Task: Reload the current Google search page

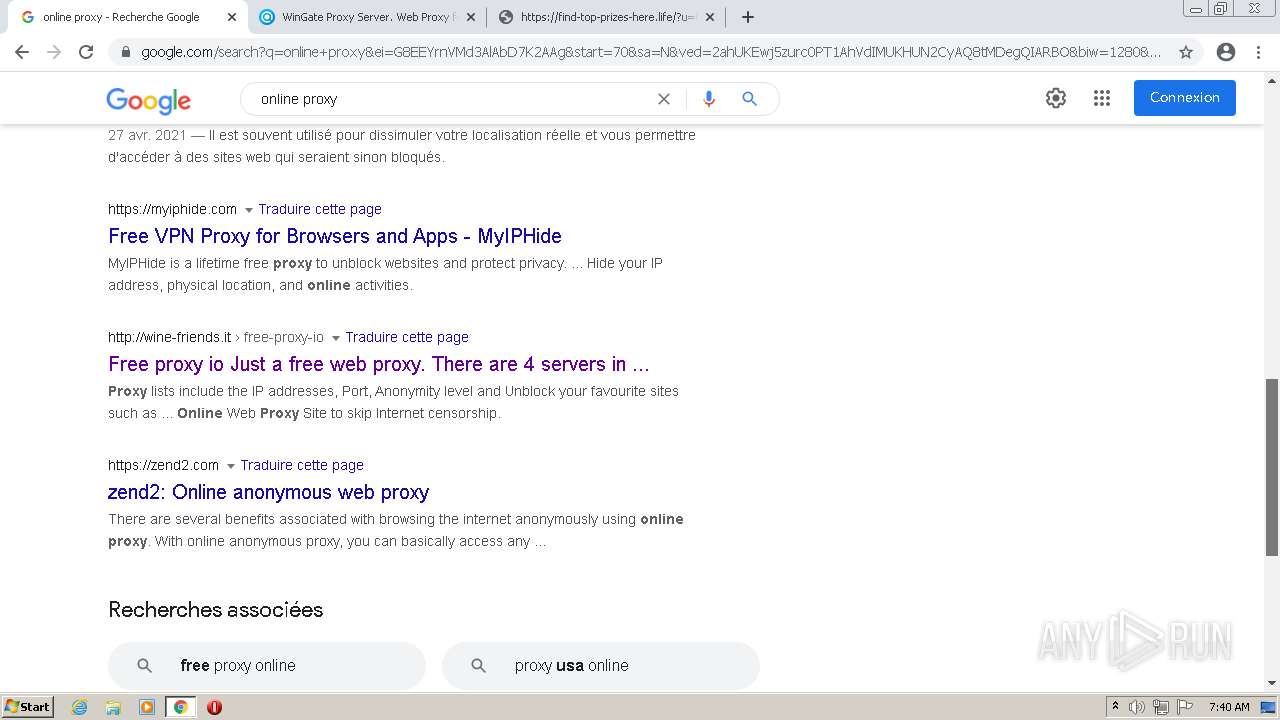Action: [86, 52]
